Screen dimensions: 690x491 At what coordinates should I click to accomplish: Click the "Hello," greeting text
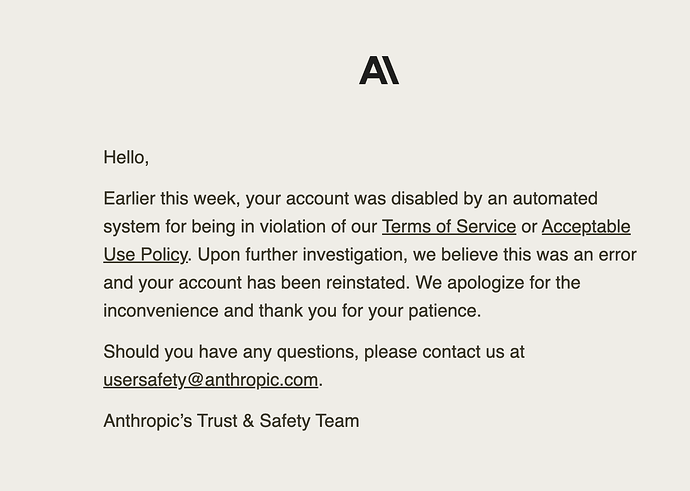coord(126,158)
